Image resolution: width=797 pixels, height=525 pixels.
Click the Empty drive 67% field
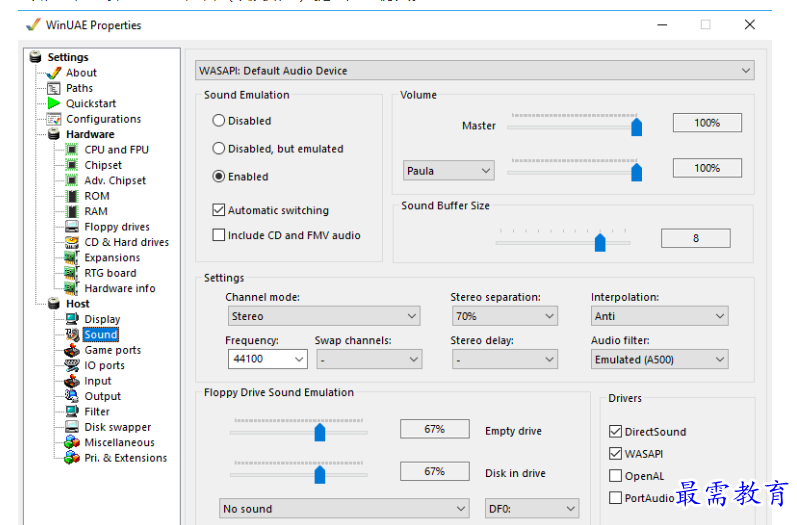pos(435,429)
